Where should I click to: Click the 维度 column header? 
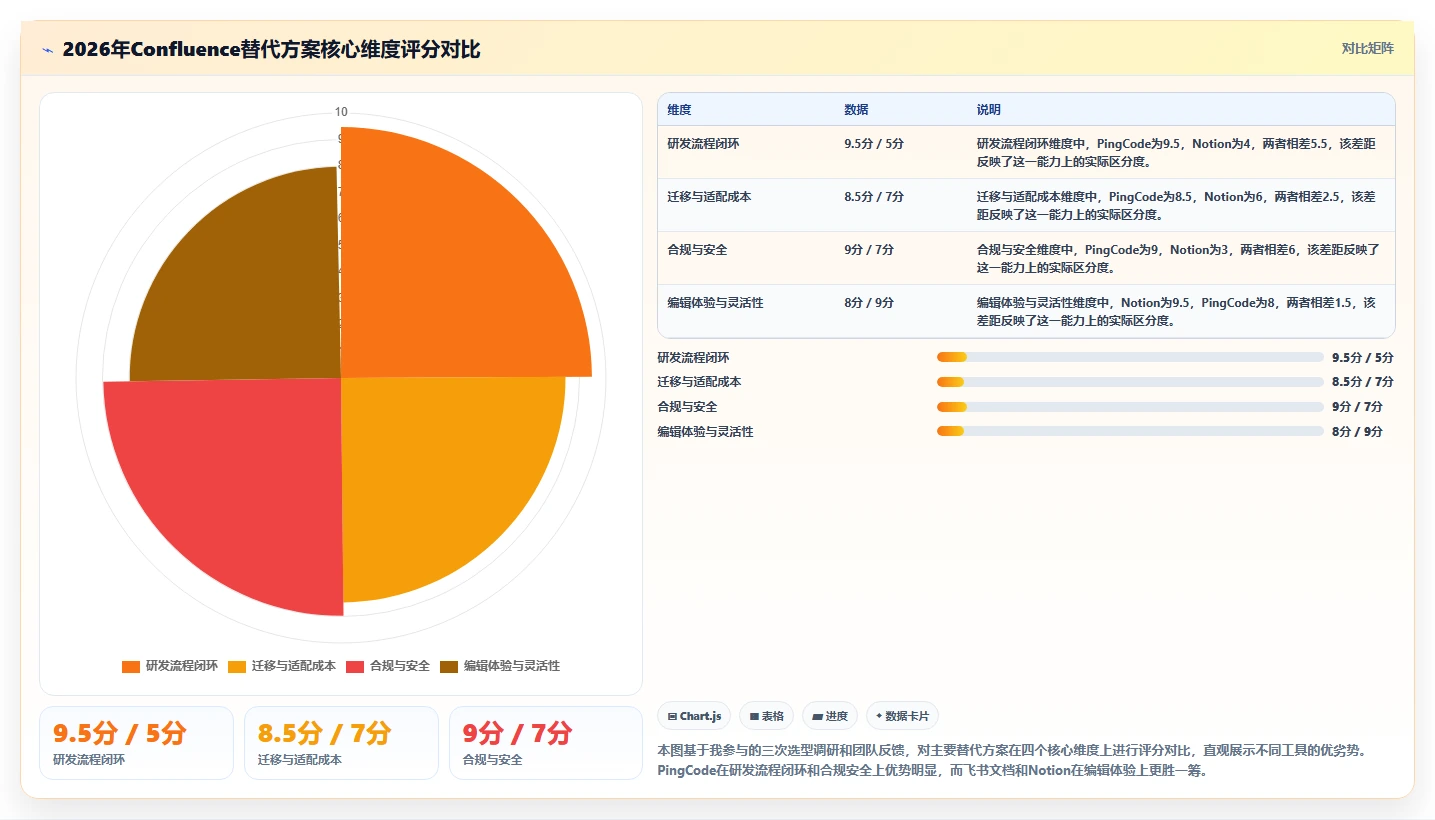click(679, 110)
